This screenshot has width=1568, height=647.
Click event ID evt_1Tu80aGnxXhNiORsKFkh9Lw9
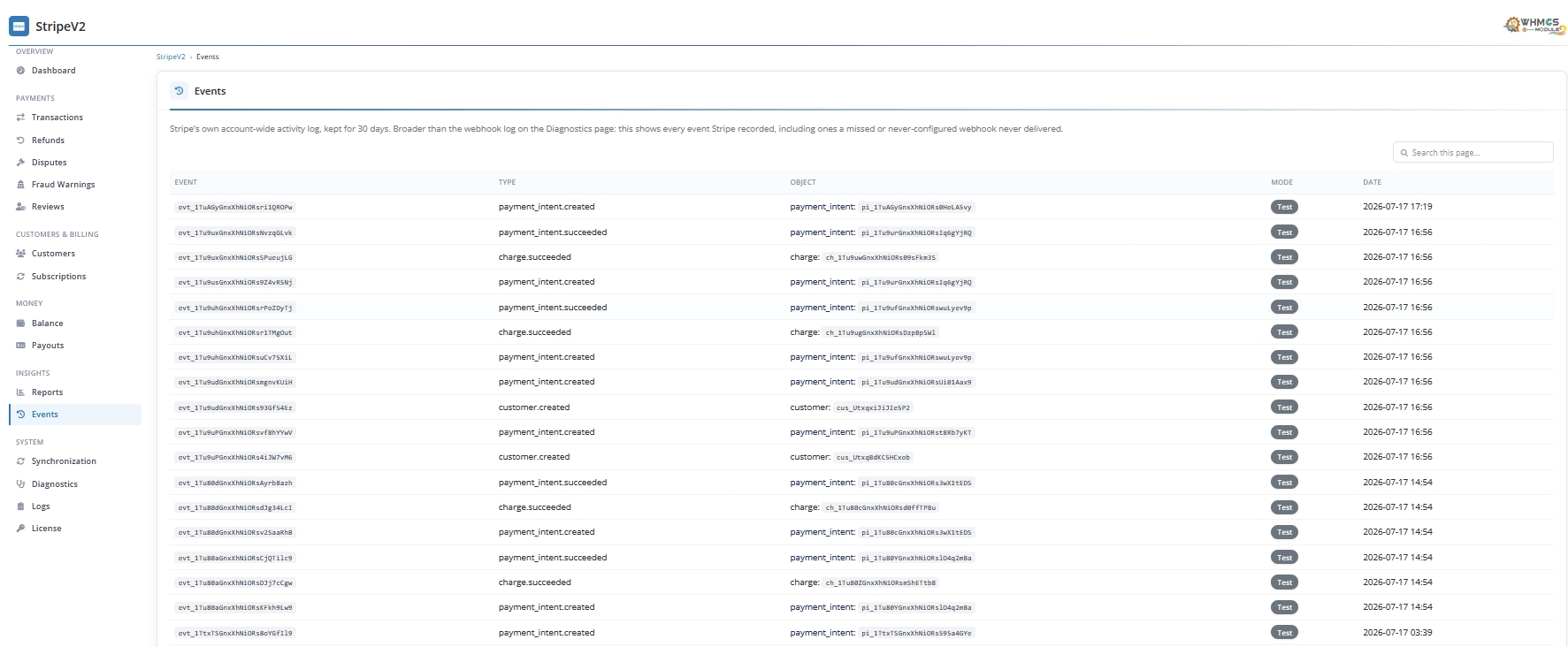click(x=235, y=607)
